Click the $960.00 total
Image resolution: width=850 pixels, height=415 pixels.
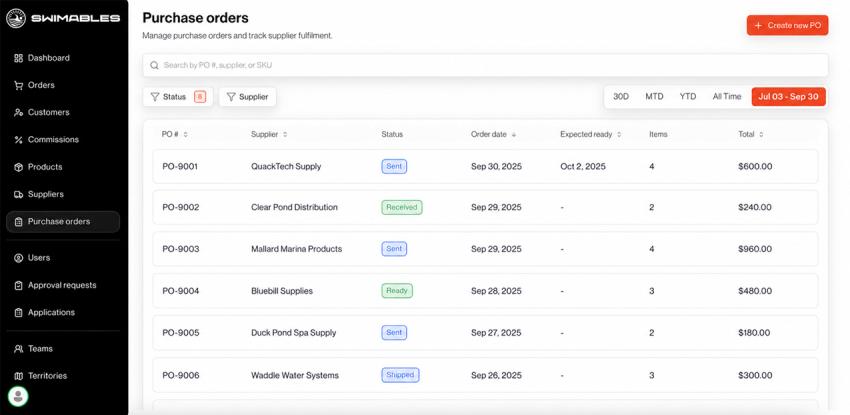pos(755,249)
